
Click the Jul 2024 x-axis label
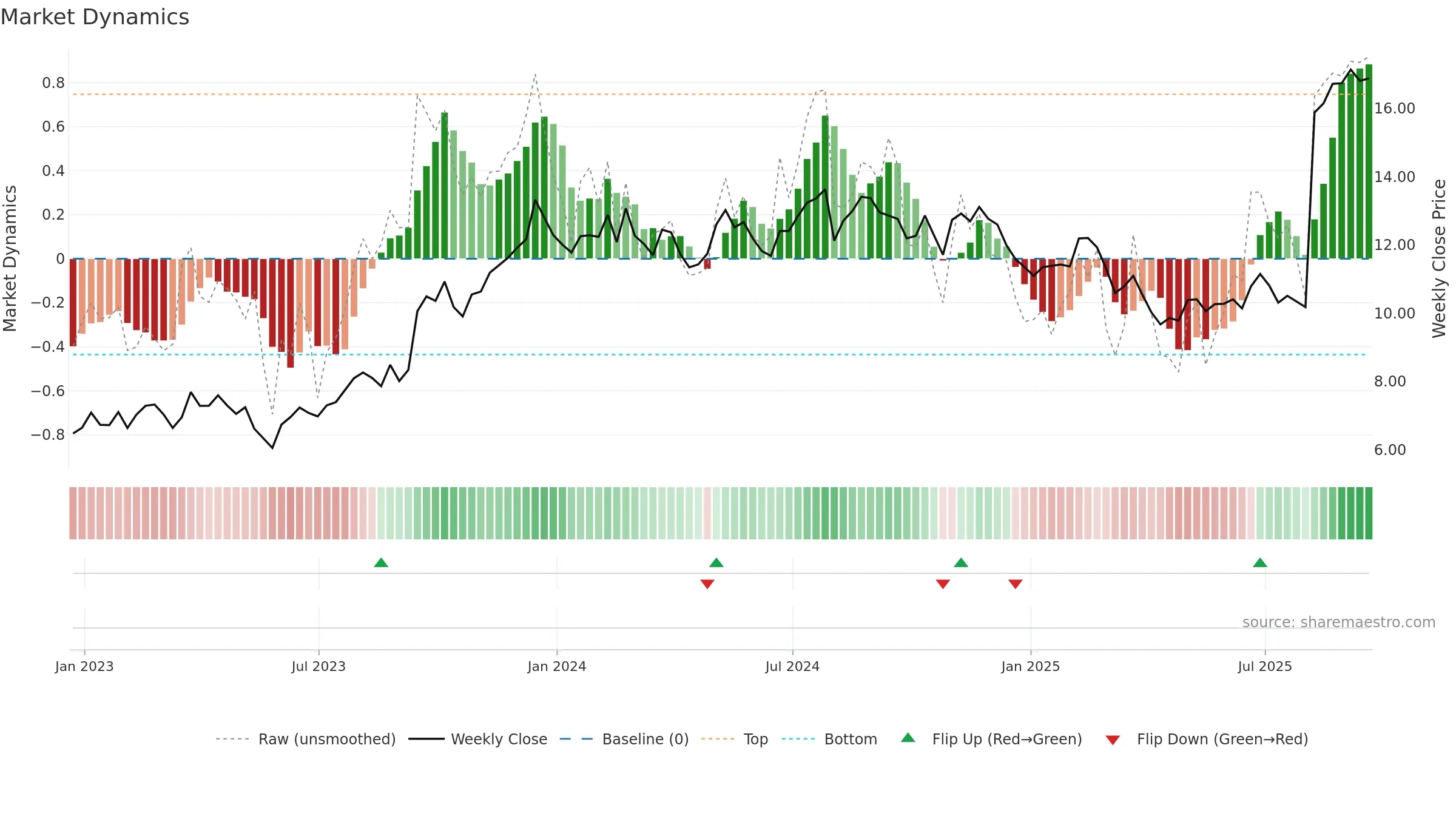(792, 666)
